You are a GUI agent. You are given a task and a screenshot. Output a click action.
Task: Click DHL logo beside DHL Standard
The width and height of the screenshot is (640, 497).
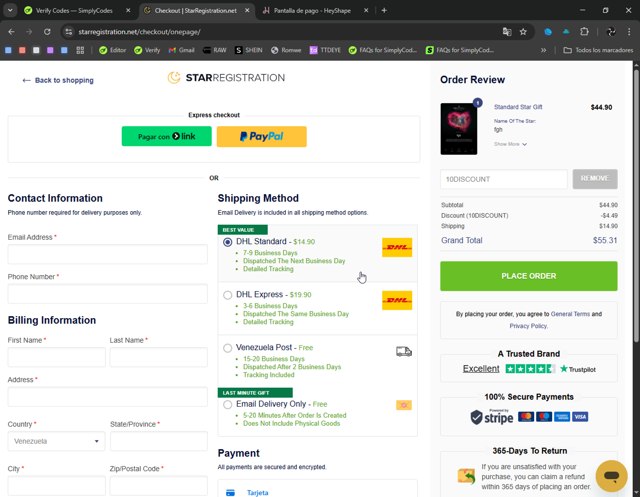pos(397,247)
